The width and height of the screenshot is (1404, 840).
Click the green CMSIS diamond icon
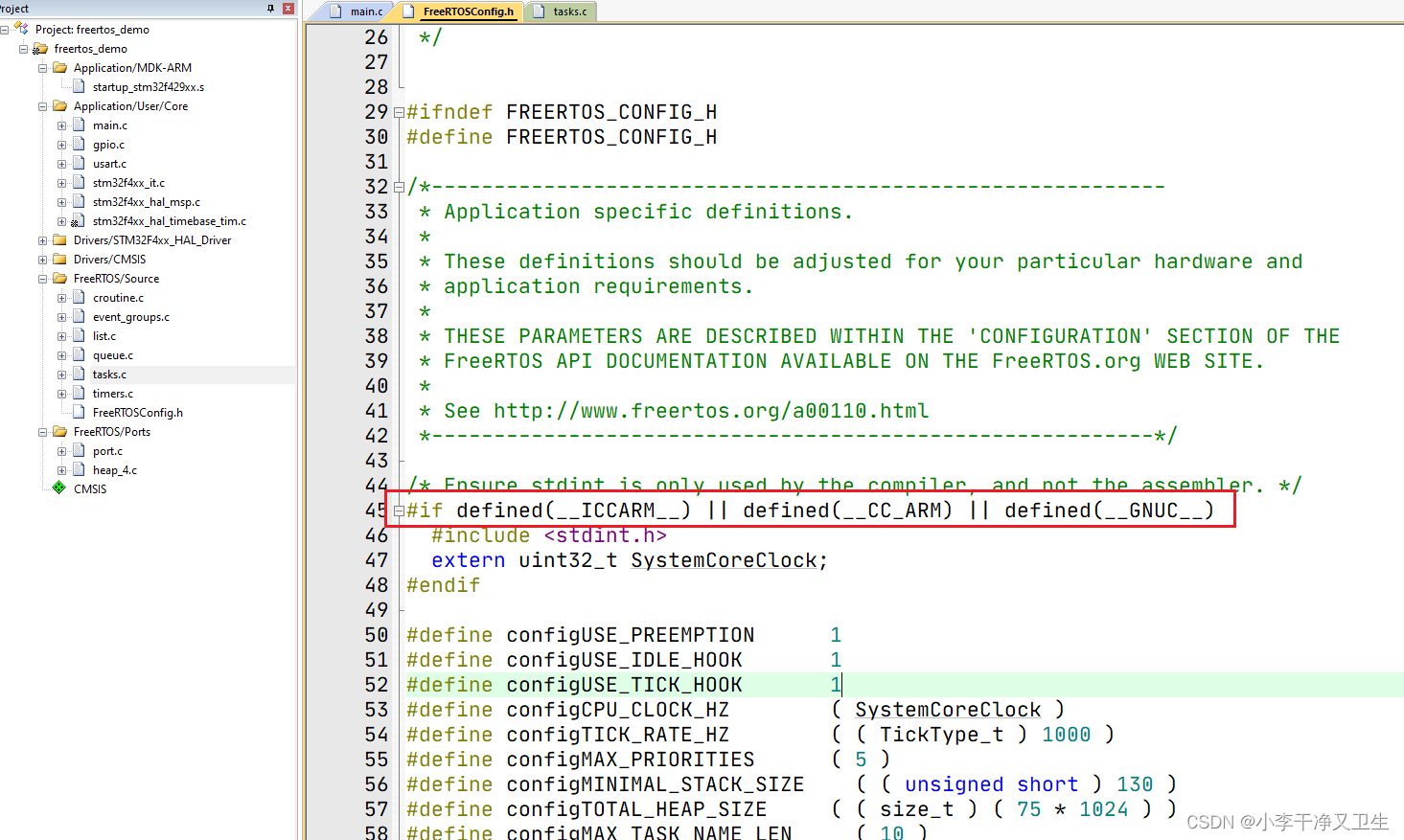tap(59, 488)
